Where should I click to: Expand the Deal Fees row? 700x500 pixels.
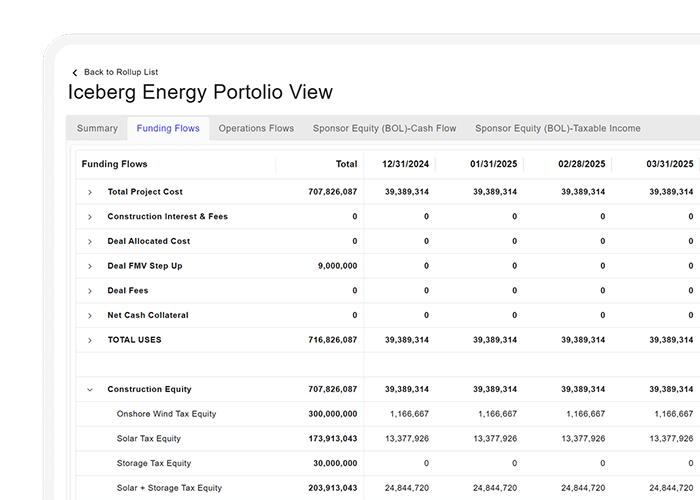pos(90,291)
